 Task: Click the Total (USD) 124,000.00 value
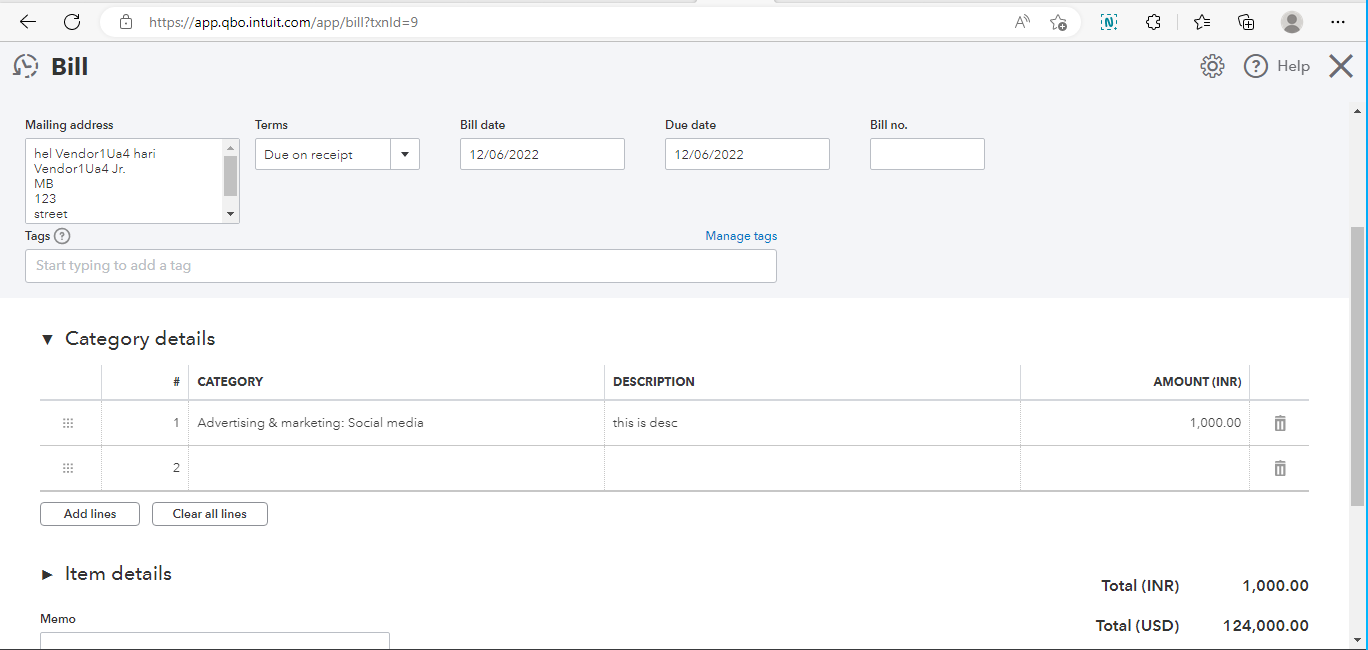(1265, 626)
